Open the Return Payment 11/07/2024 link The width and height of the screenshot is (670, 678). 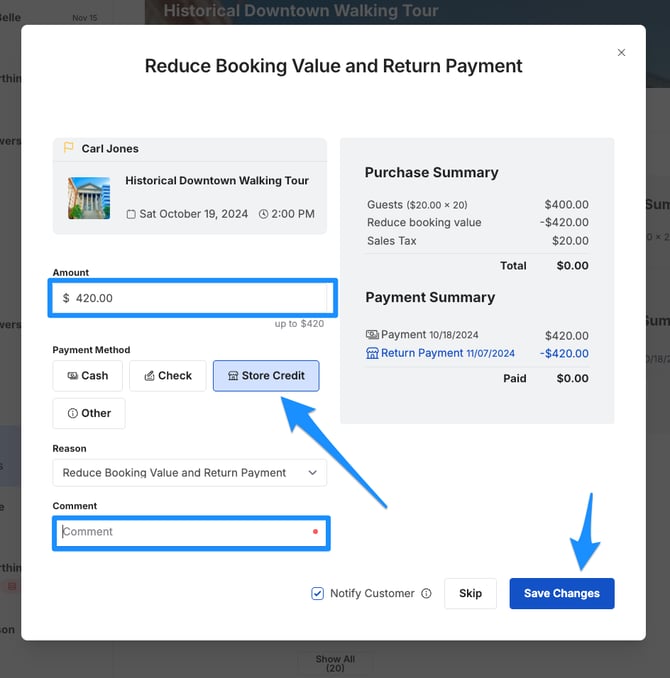[x=448, y=353]
